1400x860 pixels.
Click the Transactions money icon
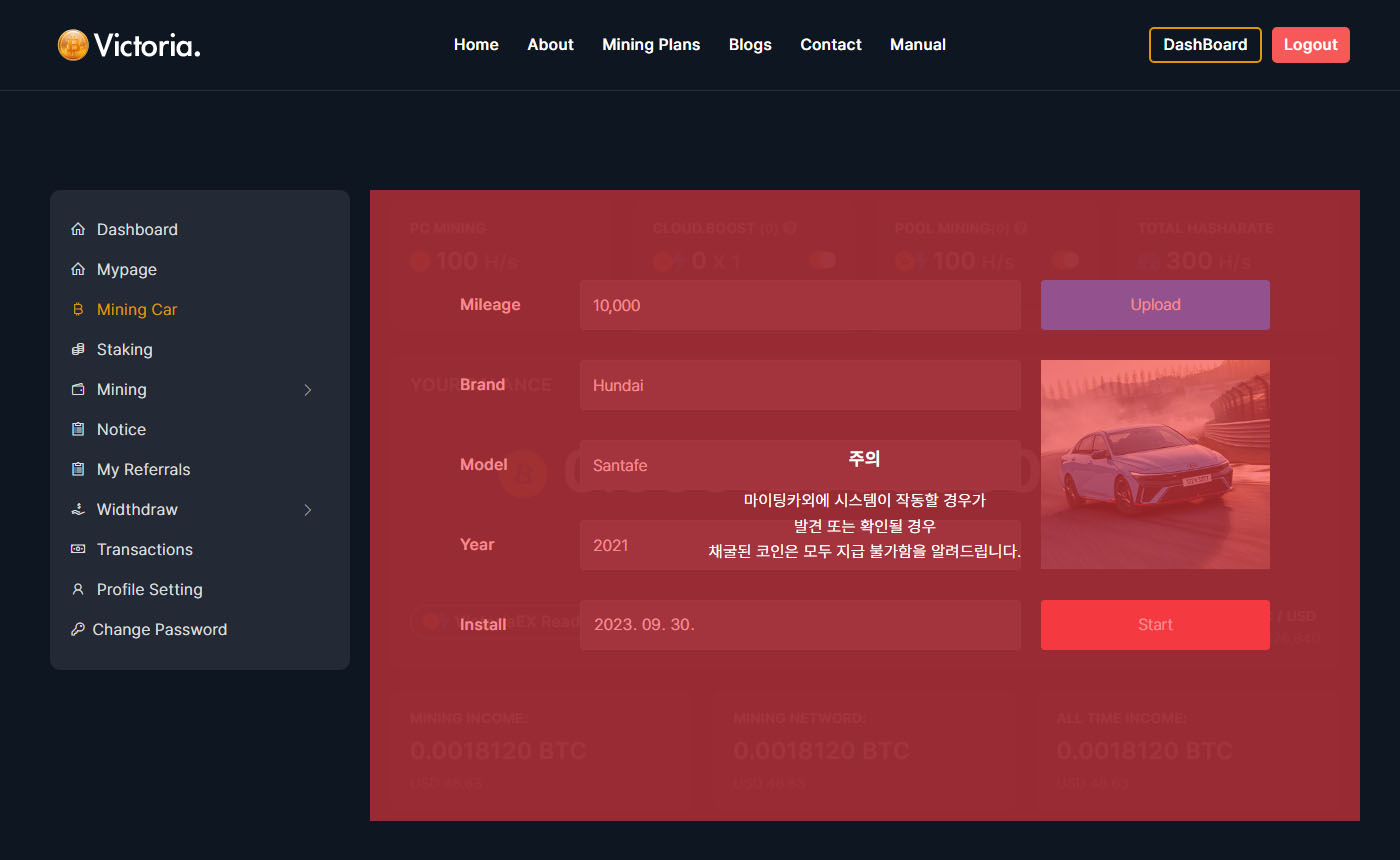(78, 550)
